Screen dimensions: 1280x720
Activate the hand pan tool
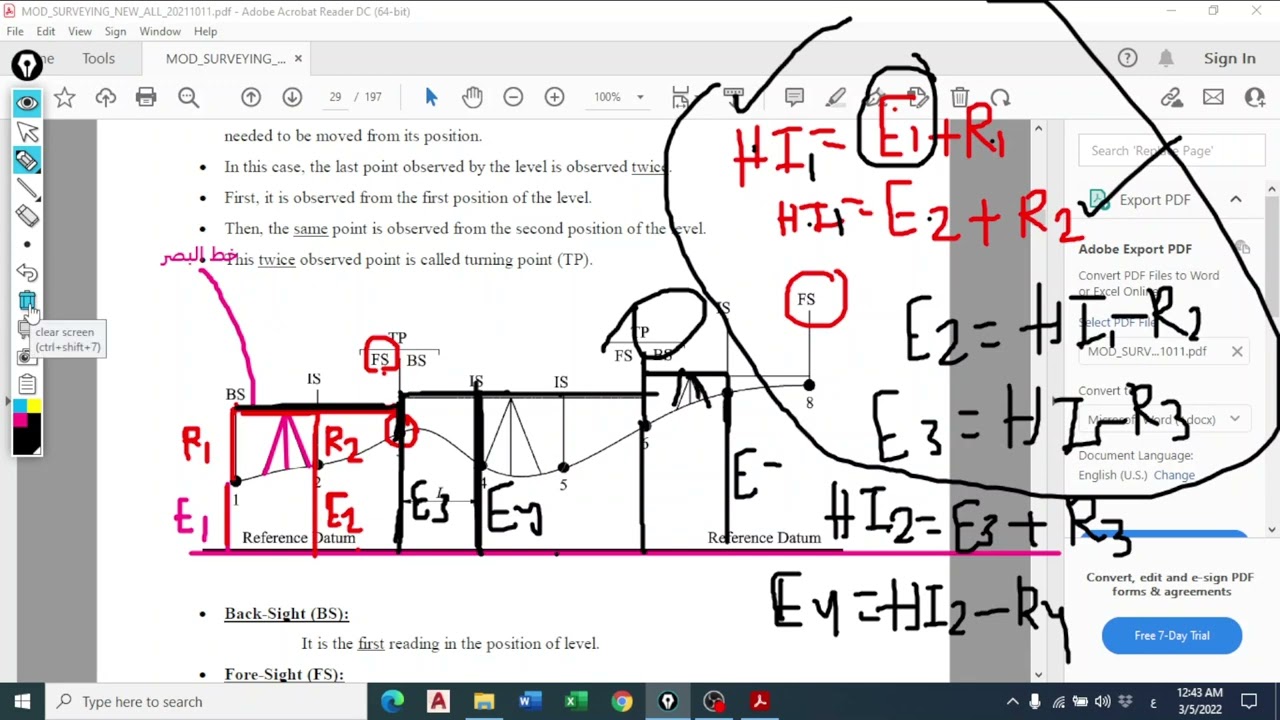[x=472, y=97]
